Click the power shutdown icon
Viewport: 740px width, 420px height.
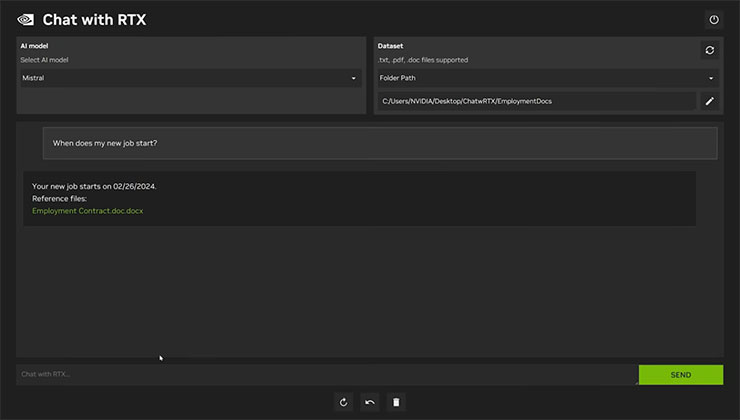pos(714,20)
